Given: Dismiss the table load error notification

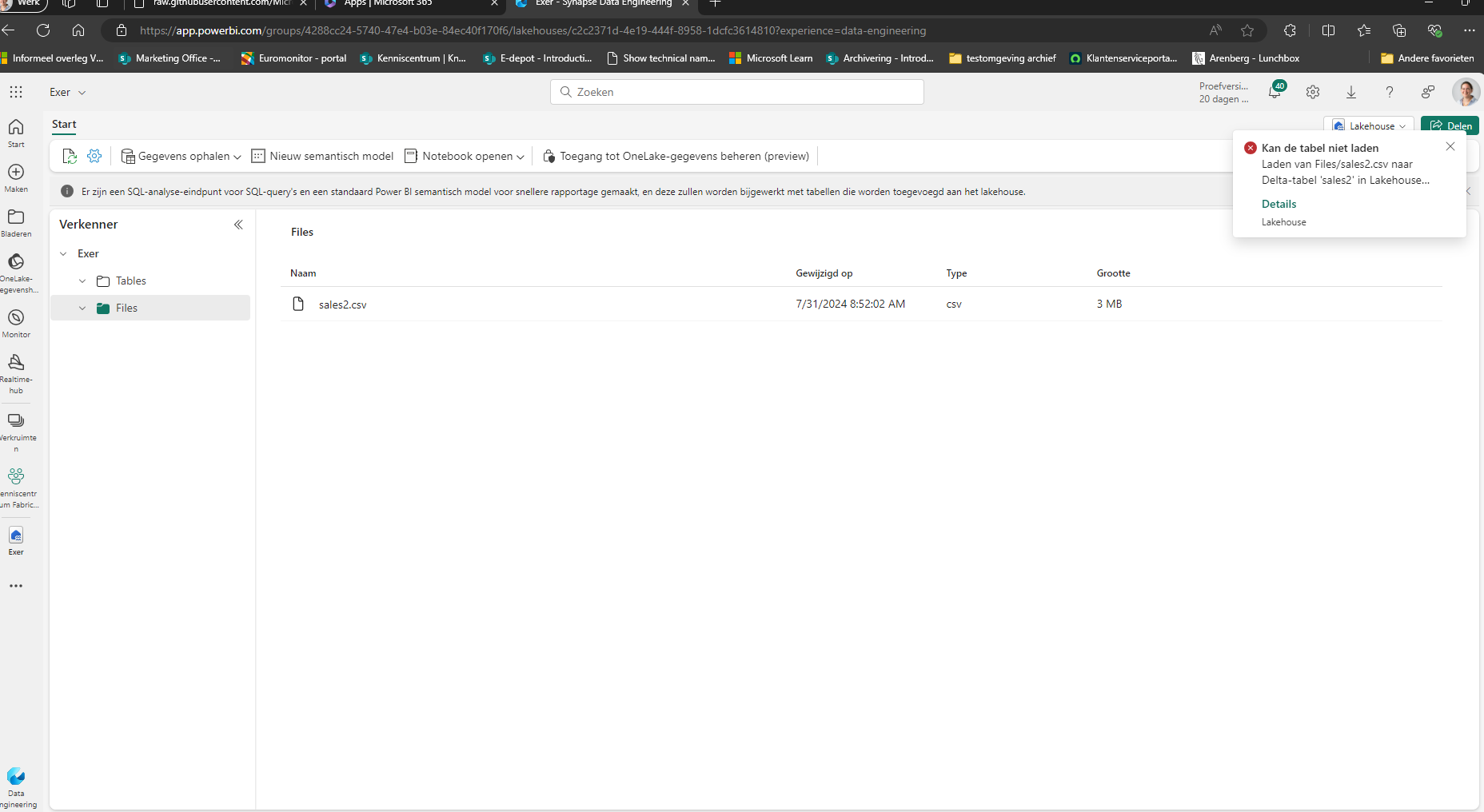Looking at the screenshot, I should (x=1450, y=146).
